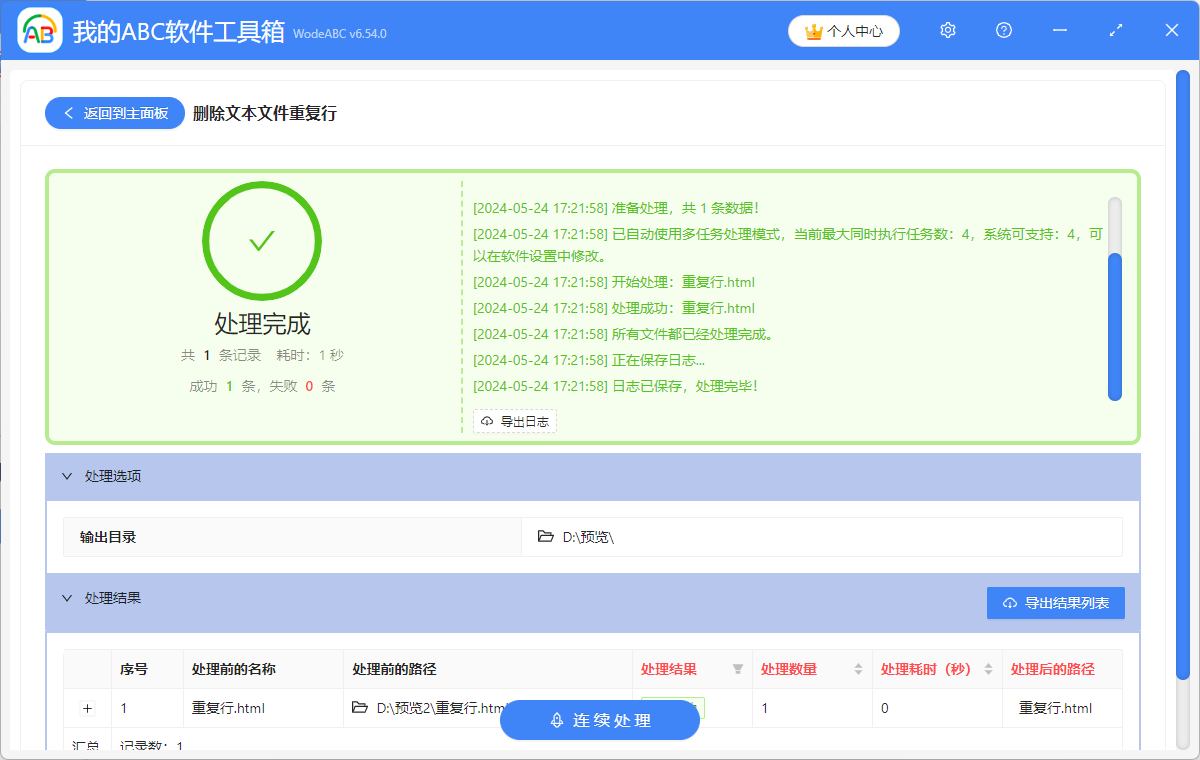Open 个人中心 via the crown icon
Viewport: 1200px width, 760px height.
click(843, 30)
